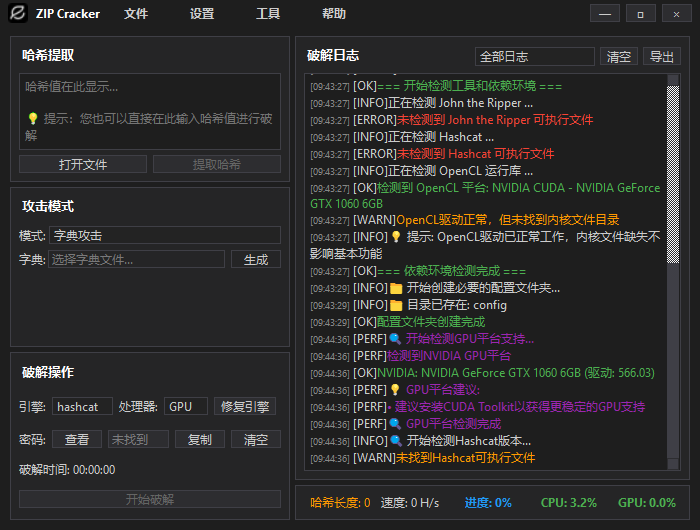Open the 引擎 hashcat dropdown
700x530 pixels.
click(x=82, y=406)
